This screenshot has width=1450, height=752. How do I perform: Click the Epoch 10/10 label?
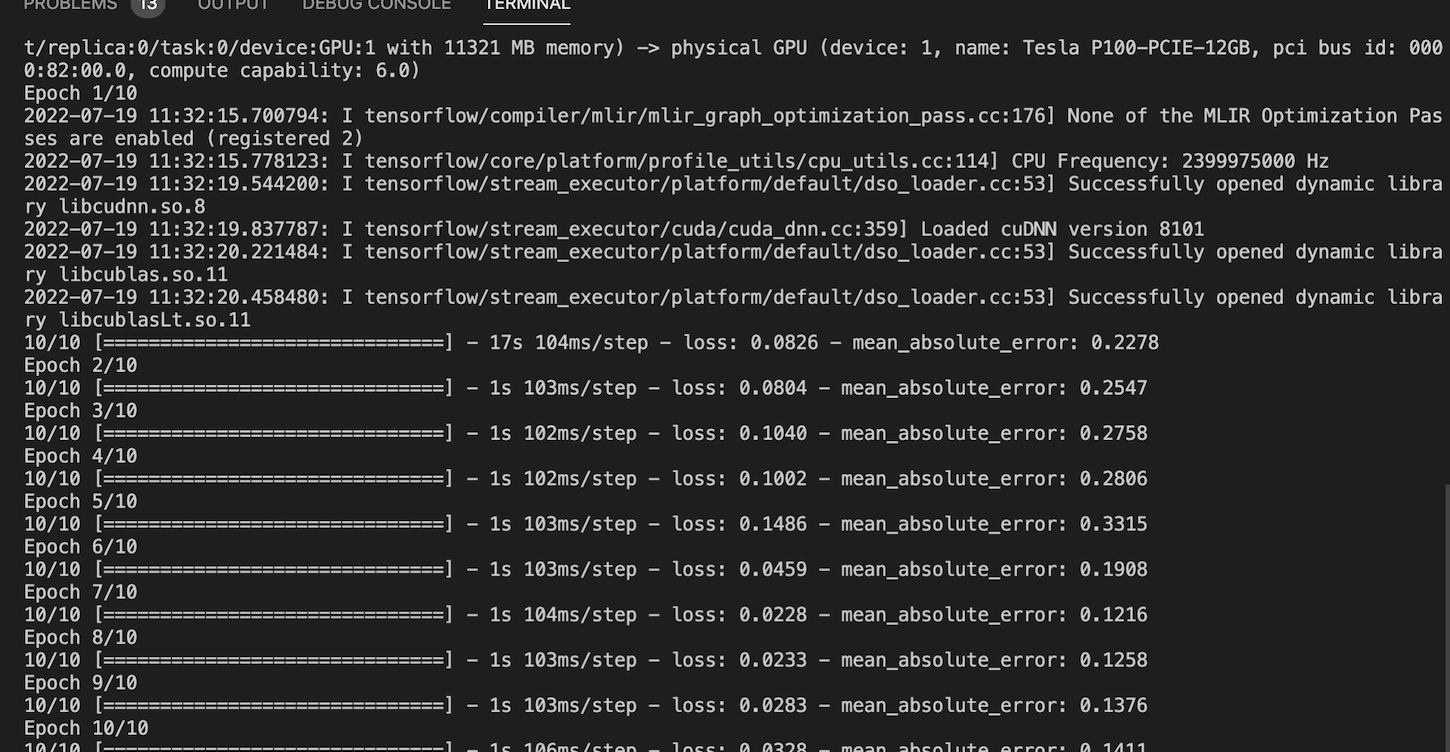[x=87, y=728]
